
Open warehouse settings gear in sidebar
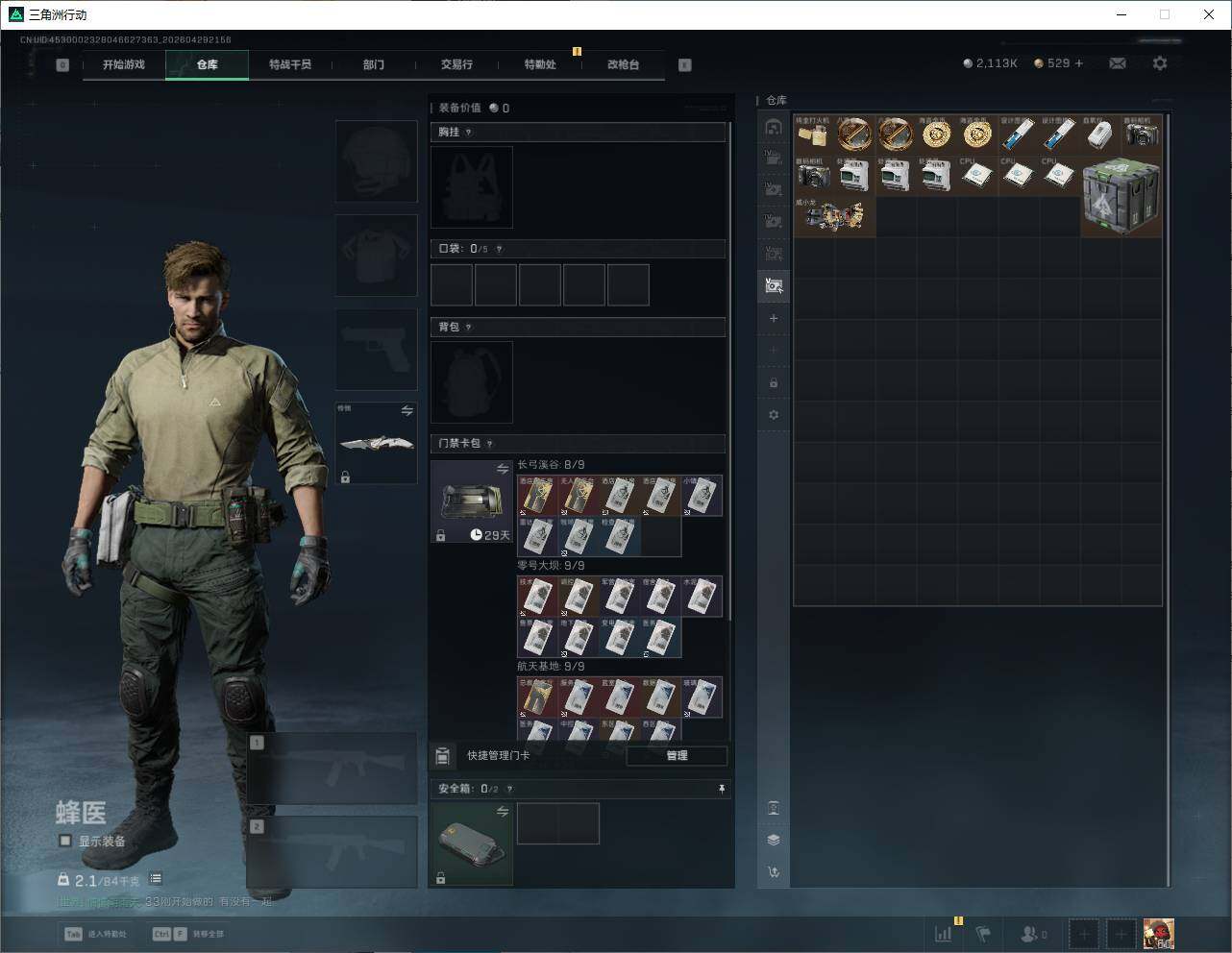click(x=774, y=415)
